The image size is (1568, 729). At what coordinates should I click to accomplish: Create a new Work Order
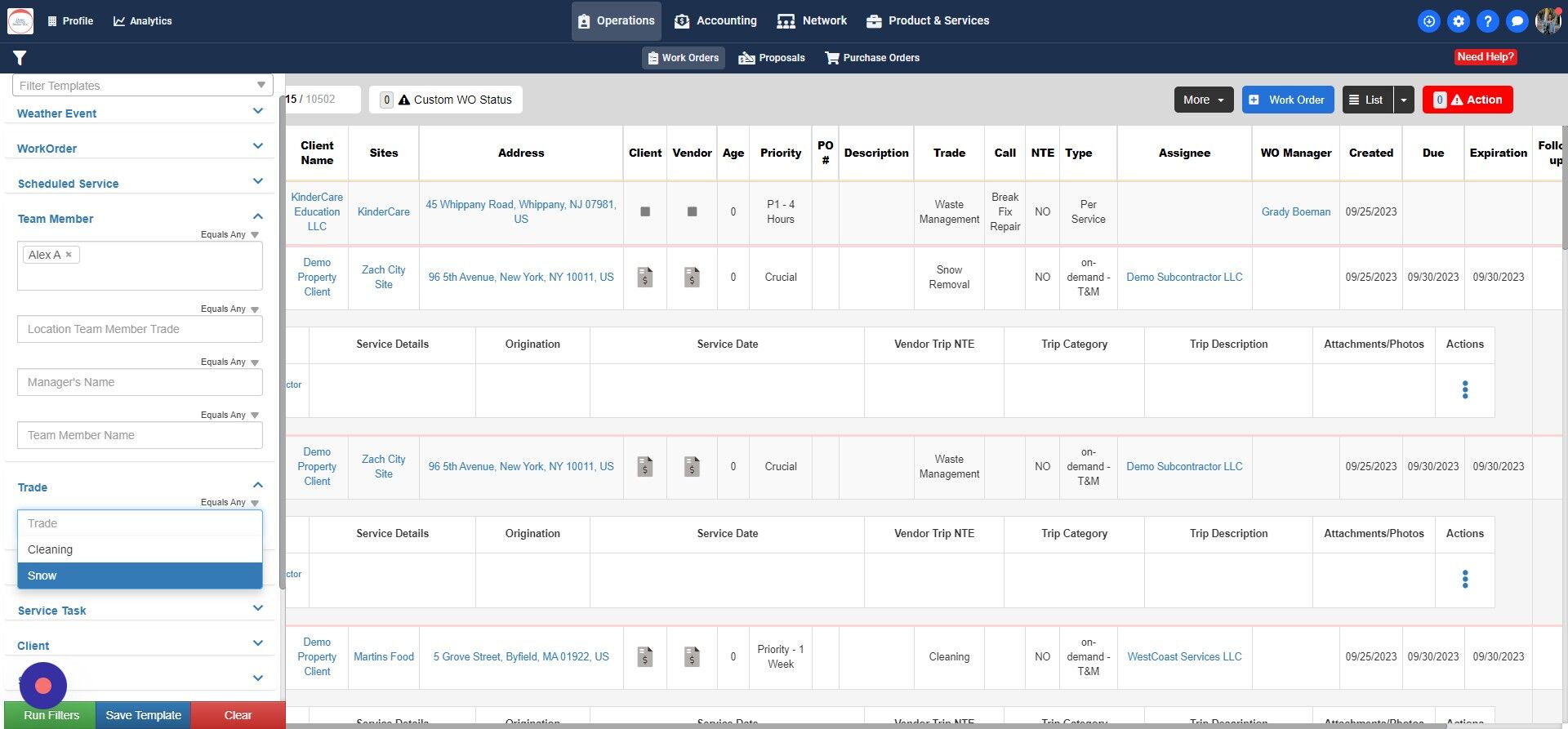[1288, 100]
